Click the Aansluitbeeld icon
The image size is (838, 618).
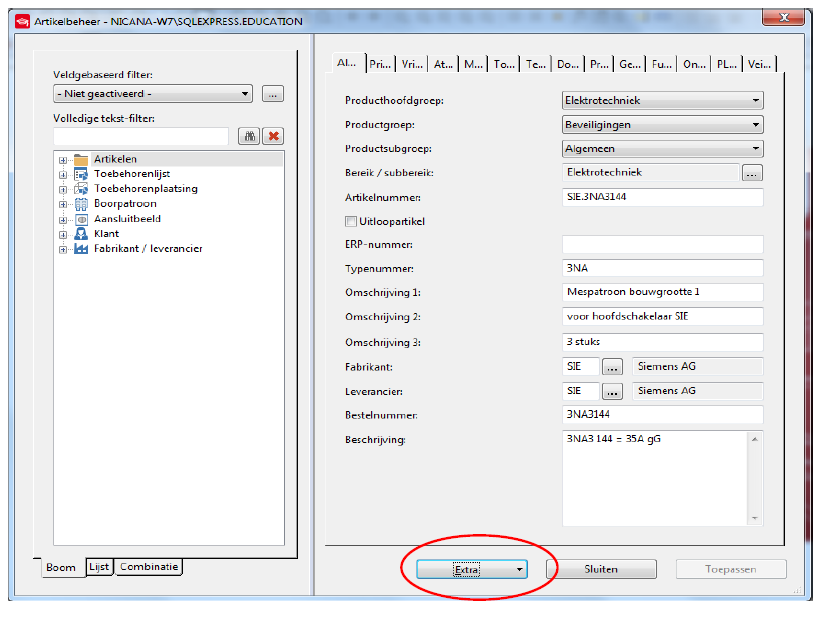pyautogui.click(x=81, y=219)
